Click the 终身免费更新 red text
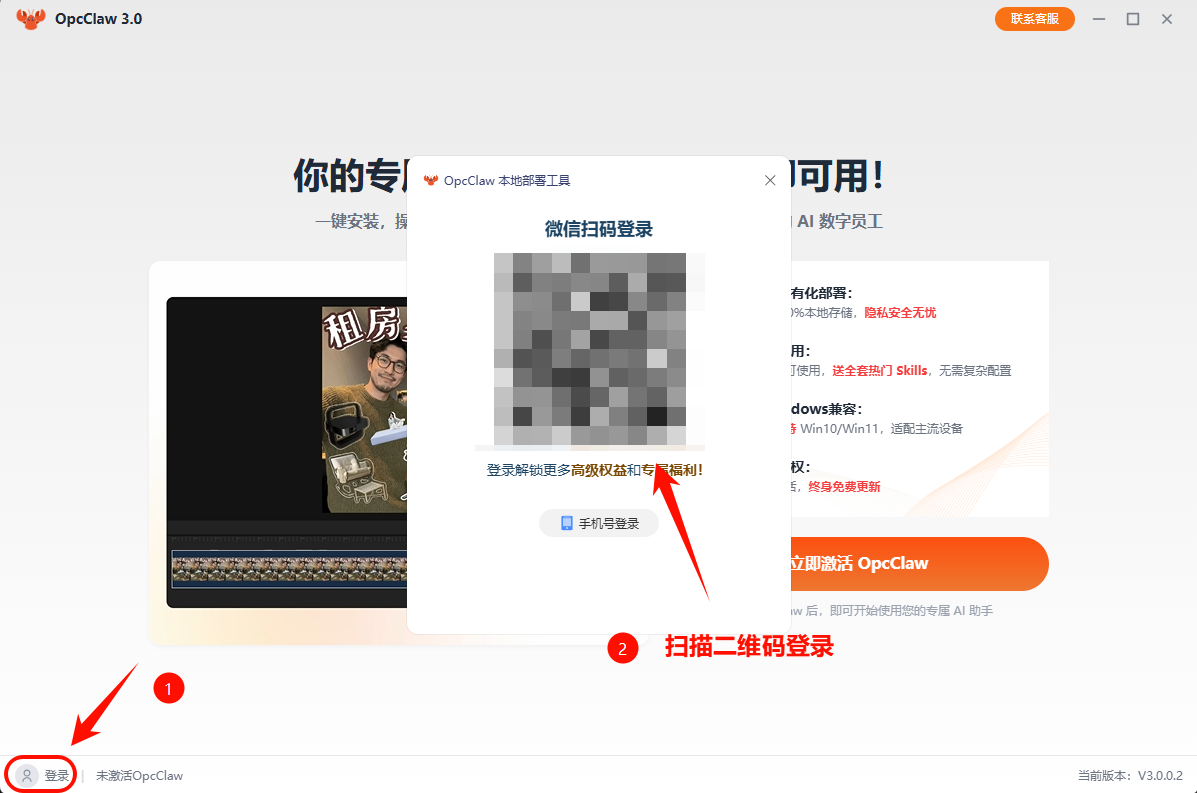Screen dimensions: 1197x793 point(844,487)
